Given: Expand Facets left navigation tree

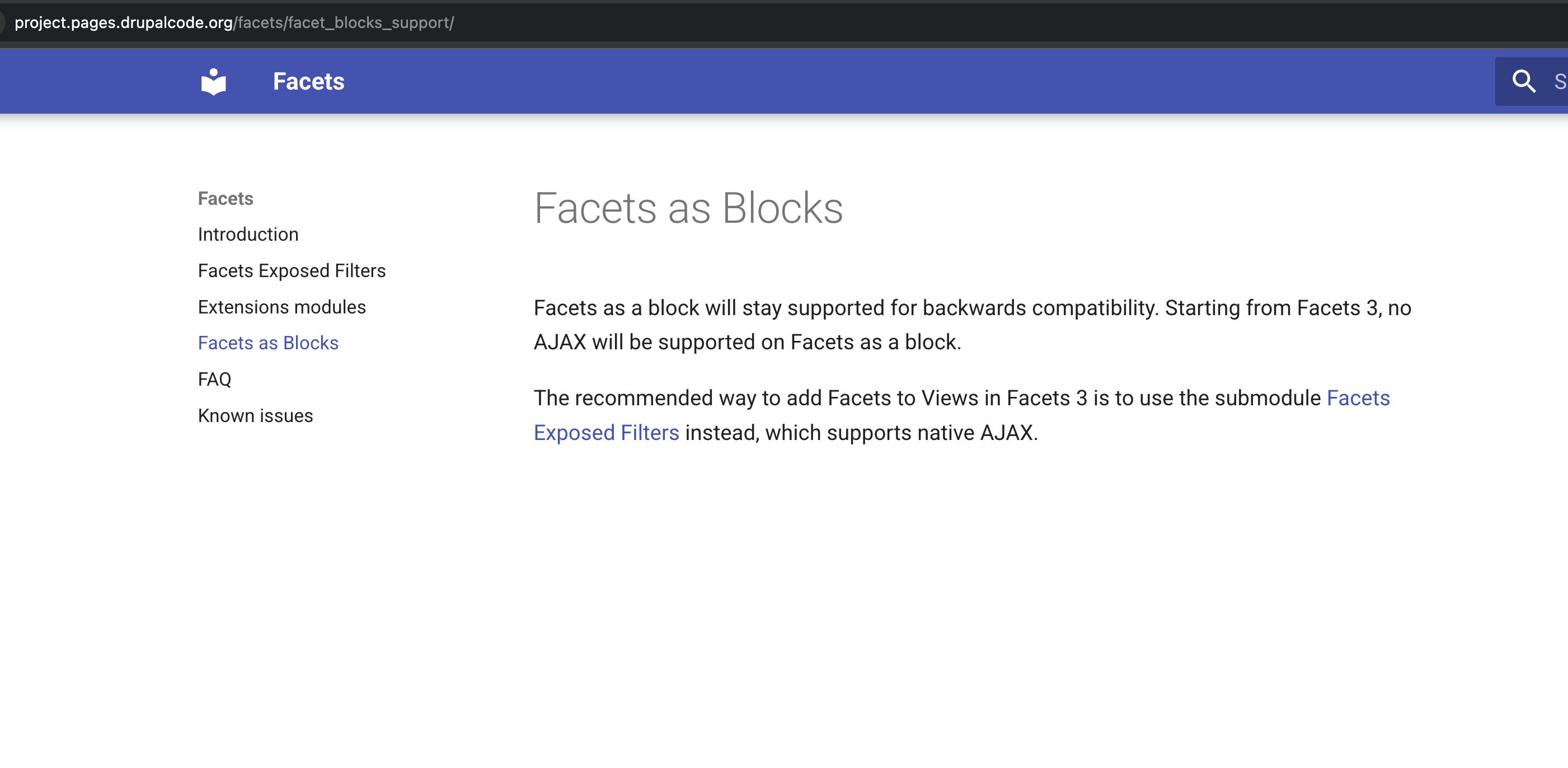Looking at the screenshot, I should [x=225, y=198].
